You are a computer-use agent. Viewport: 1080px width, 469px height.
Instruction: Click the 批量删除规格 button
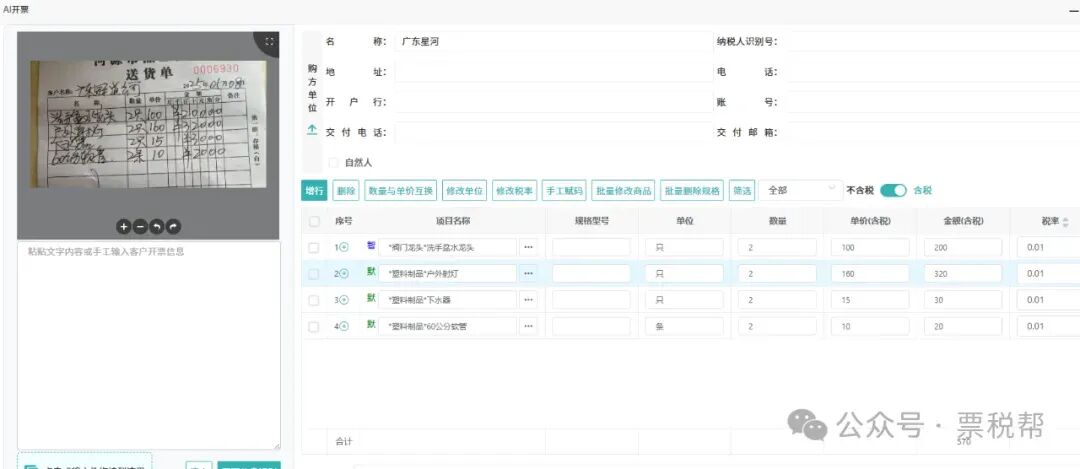pos(692,191)
